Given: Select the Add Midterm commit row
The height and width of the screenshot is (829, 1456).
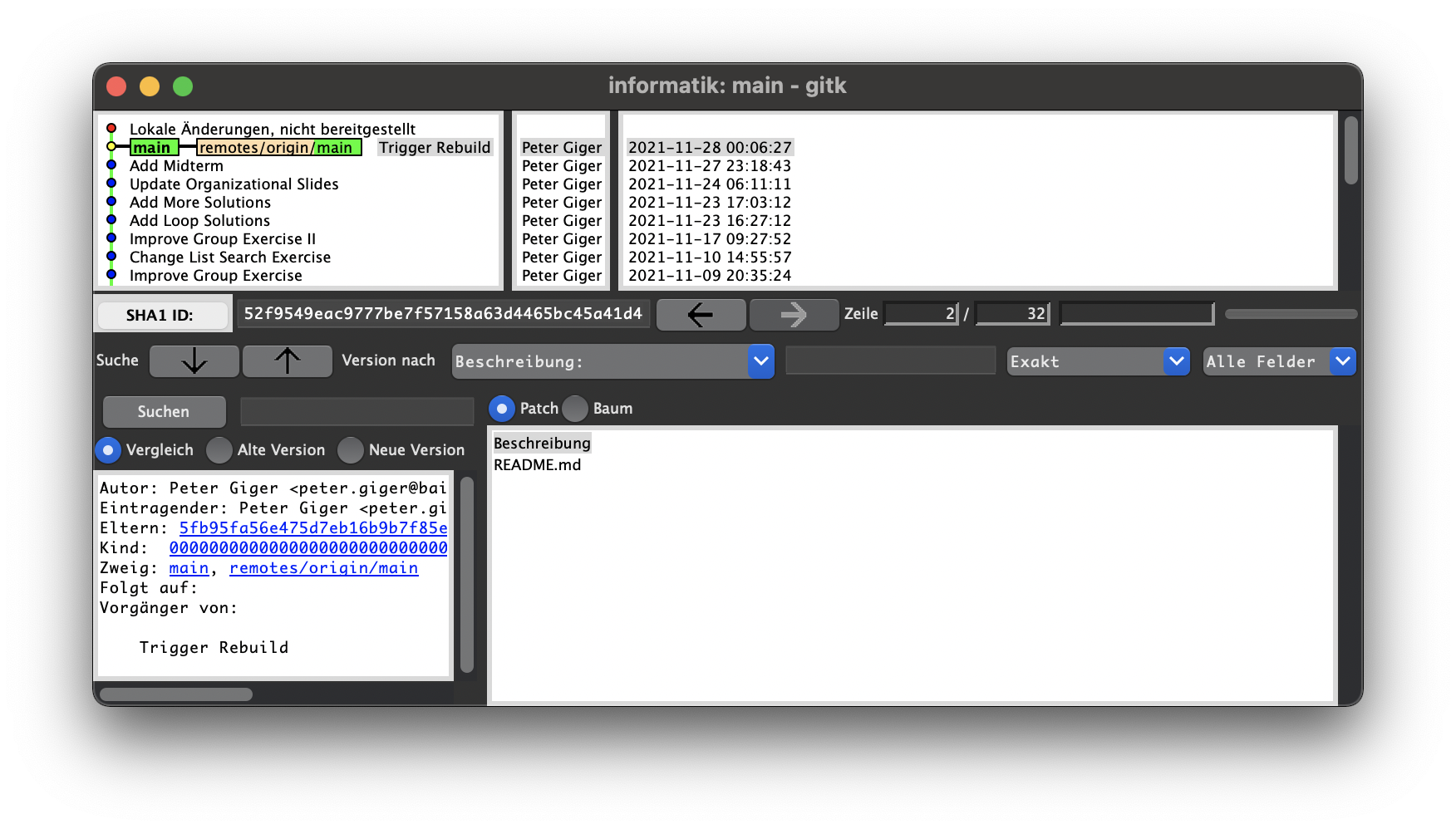Looking at the screenshot, I should click(x=176, y=166).
